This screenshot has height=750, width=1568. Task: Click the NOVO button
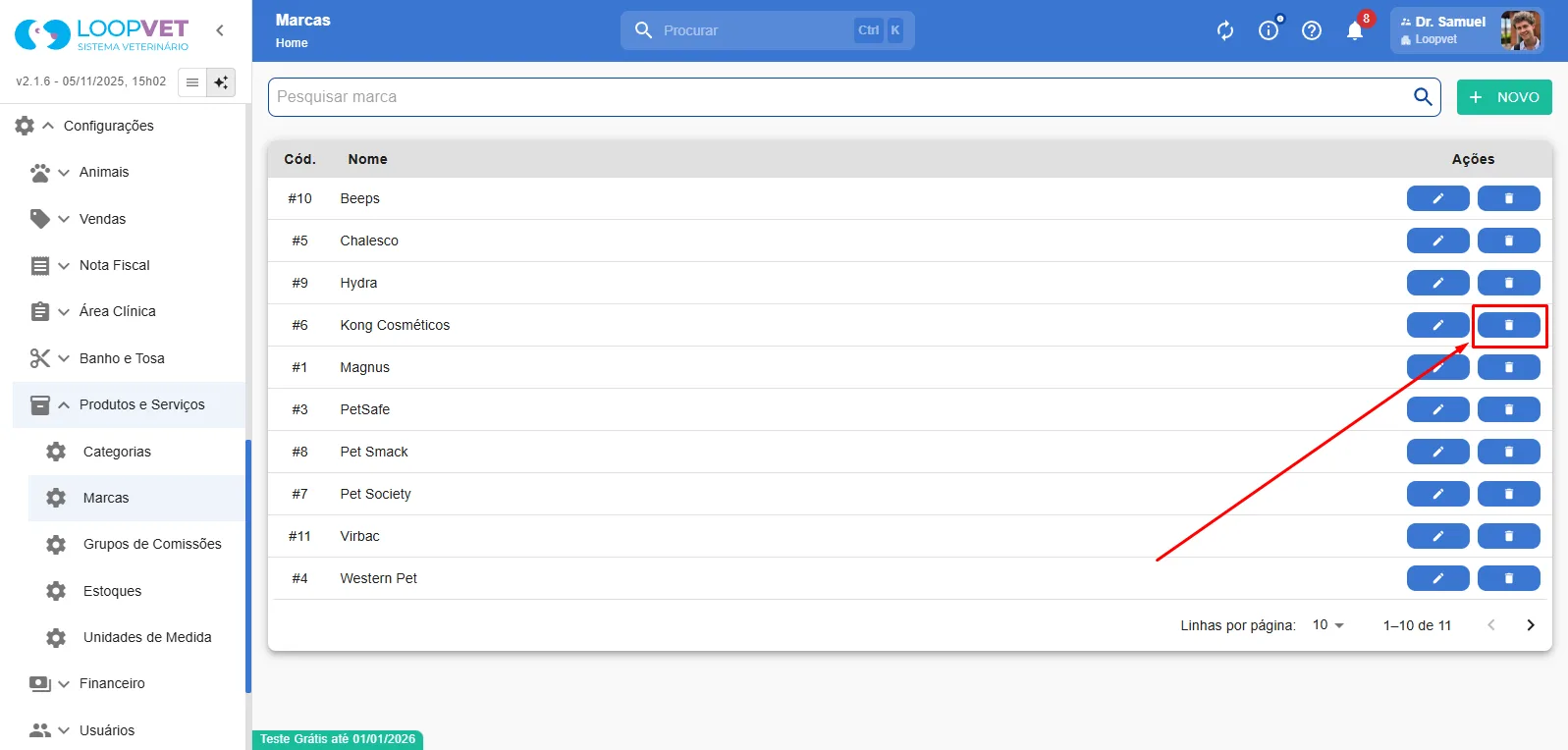coord(1504,97)
